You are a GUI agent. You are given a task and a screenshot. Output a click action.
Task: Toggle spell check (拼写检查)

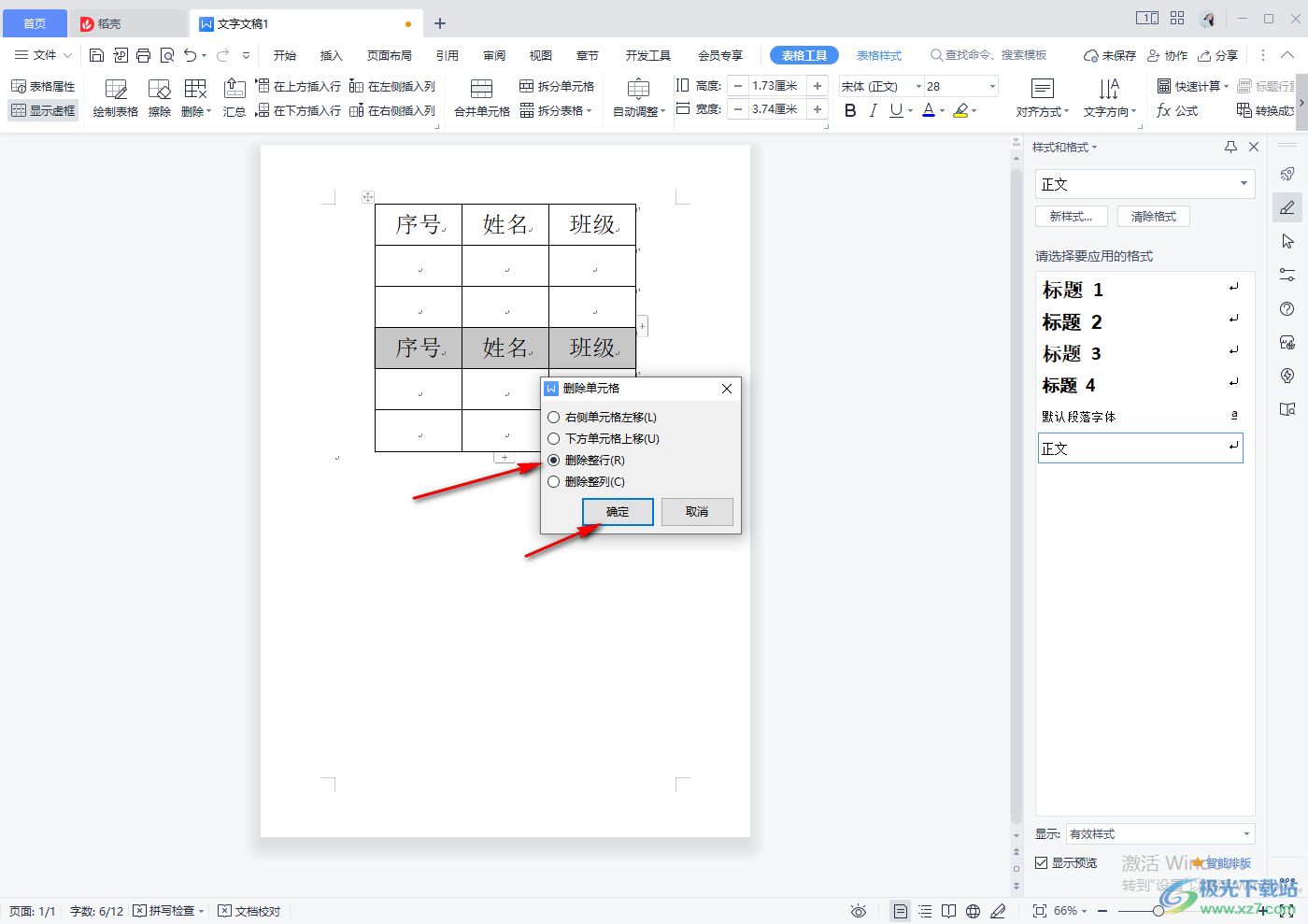(x=168, y=911)
